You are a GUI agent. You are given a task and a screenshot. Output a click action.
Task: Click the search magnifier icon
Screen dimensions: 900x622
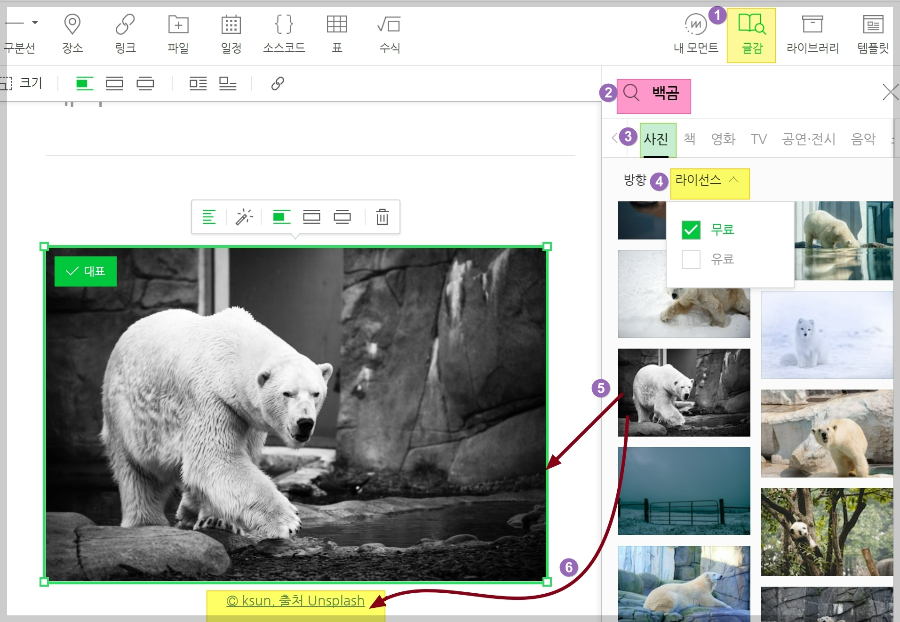(x=631, y=92)
